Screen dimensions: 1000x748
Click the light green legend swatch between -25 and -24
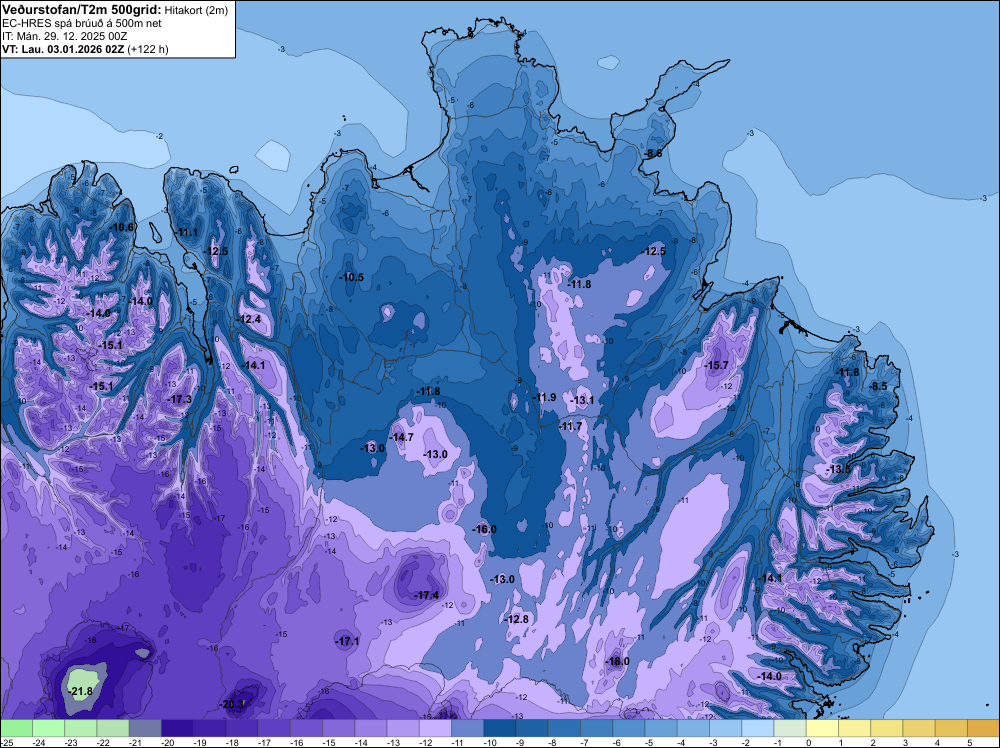tap(16, 728)
